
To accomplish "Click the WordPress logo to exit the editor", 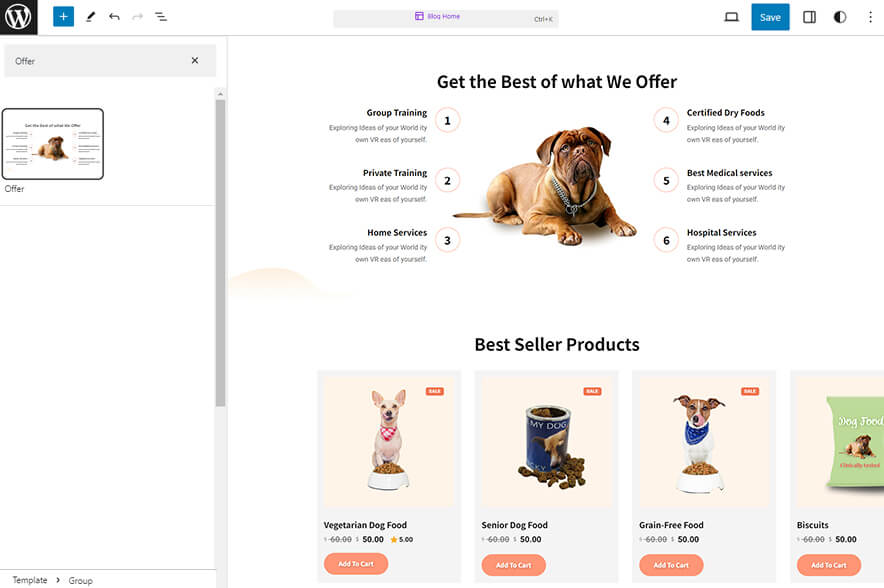I will [x=16, y=16].
